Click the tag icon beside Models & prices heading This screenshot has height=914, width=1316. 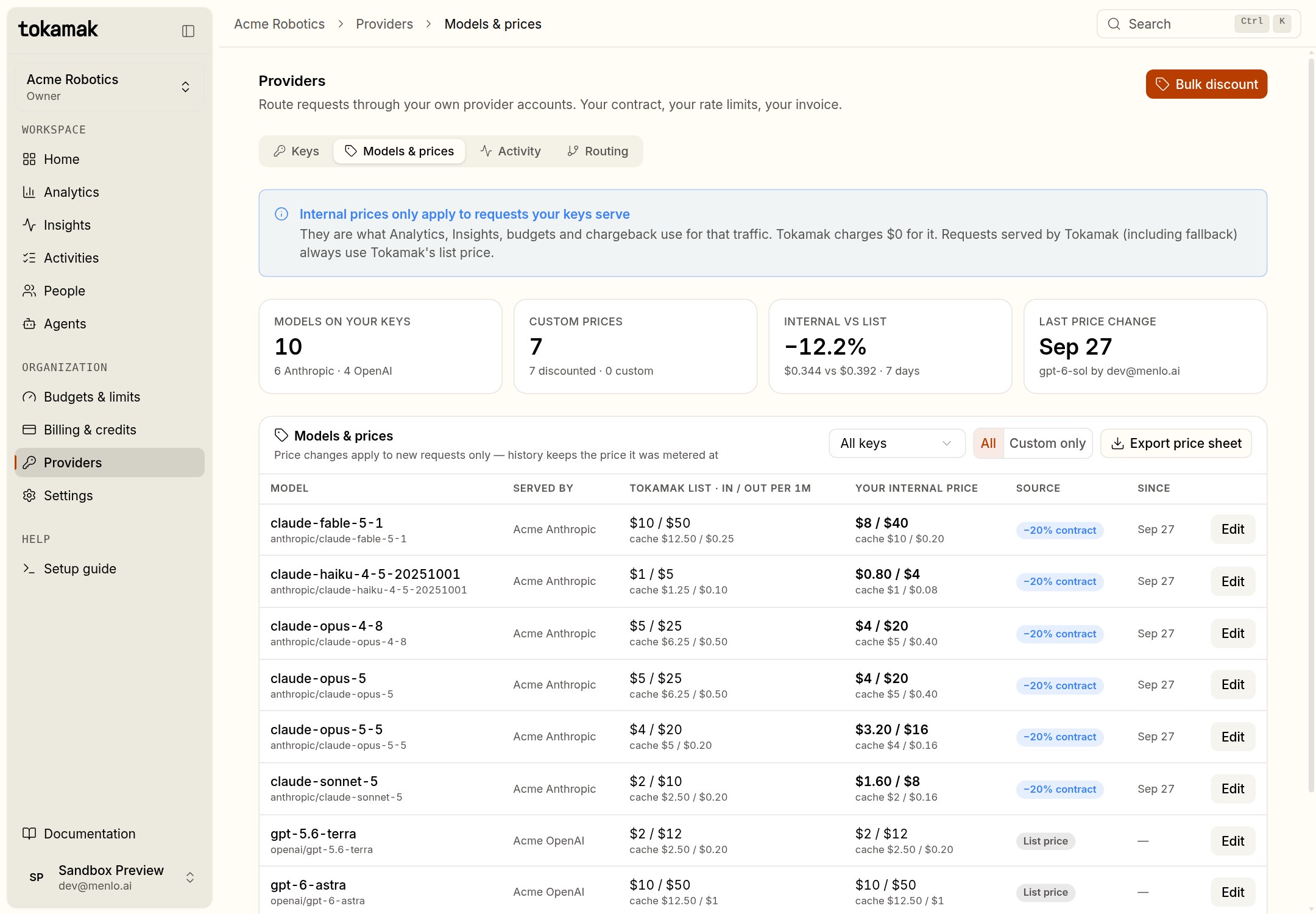coord(281,435)
